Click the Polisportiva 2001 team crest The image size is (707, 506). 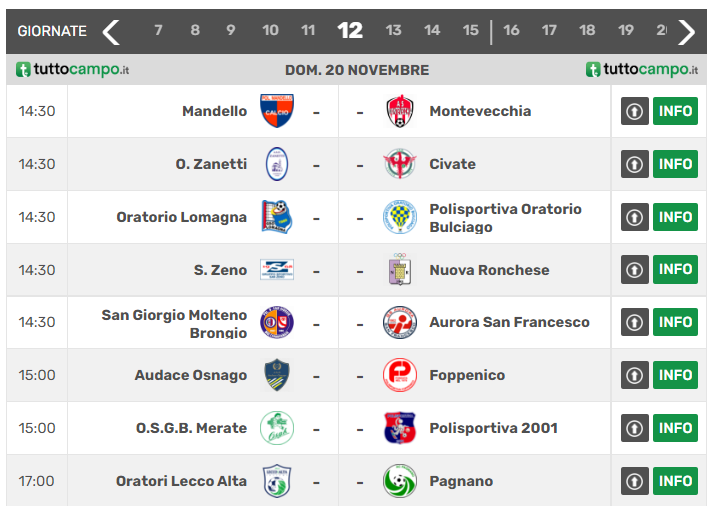pos(400,428)
